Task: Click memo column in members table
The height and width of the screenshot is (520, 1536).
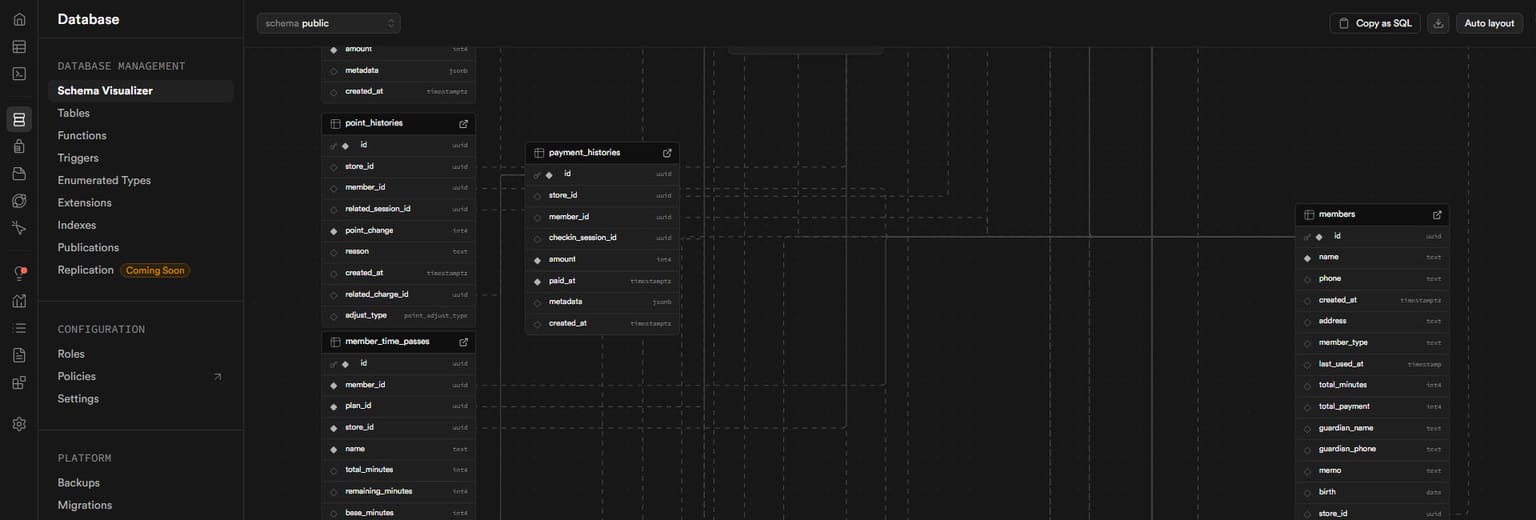Action: [x=1372, y=471]
